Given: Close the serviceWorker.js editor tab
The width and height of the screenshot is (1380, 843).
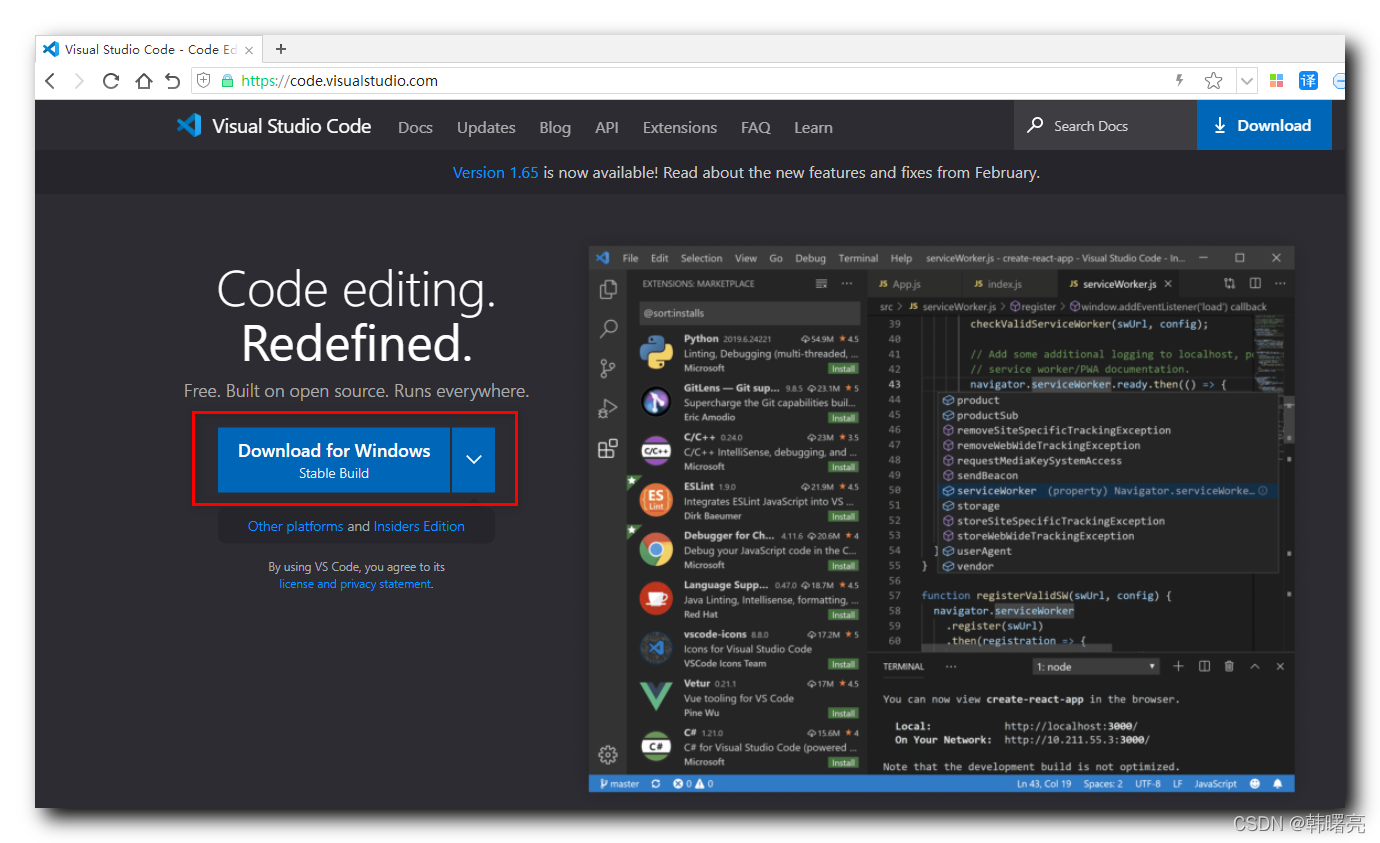Looking at the screenshot, I should [x=1168, y=284].
